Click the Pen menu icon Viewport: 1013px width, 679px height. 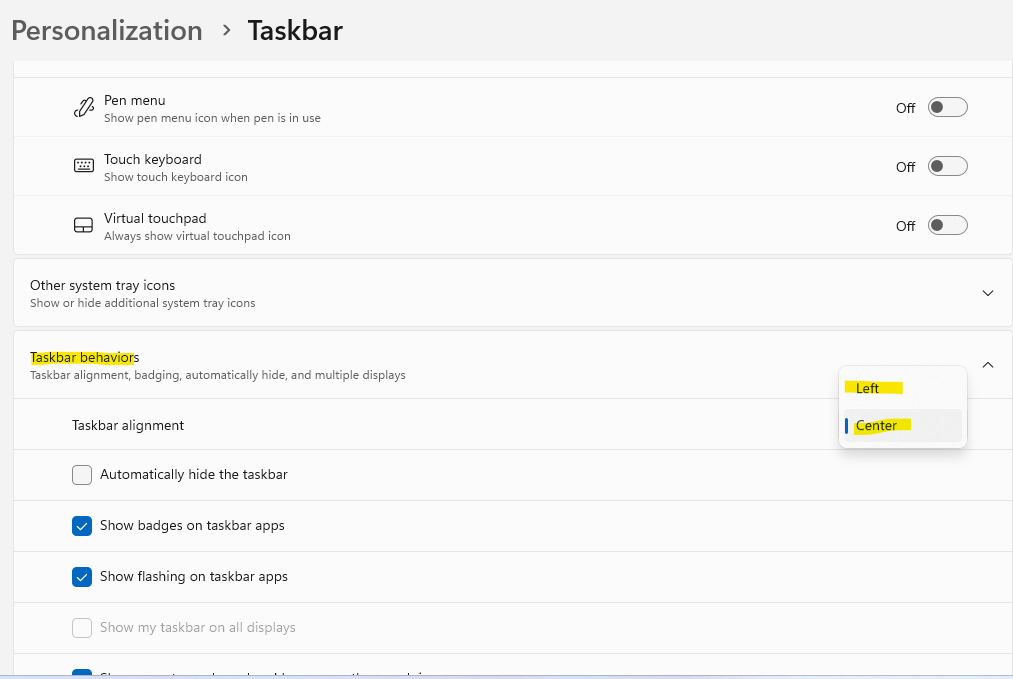[83, 107]
